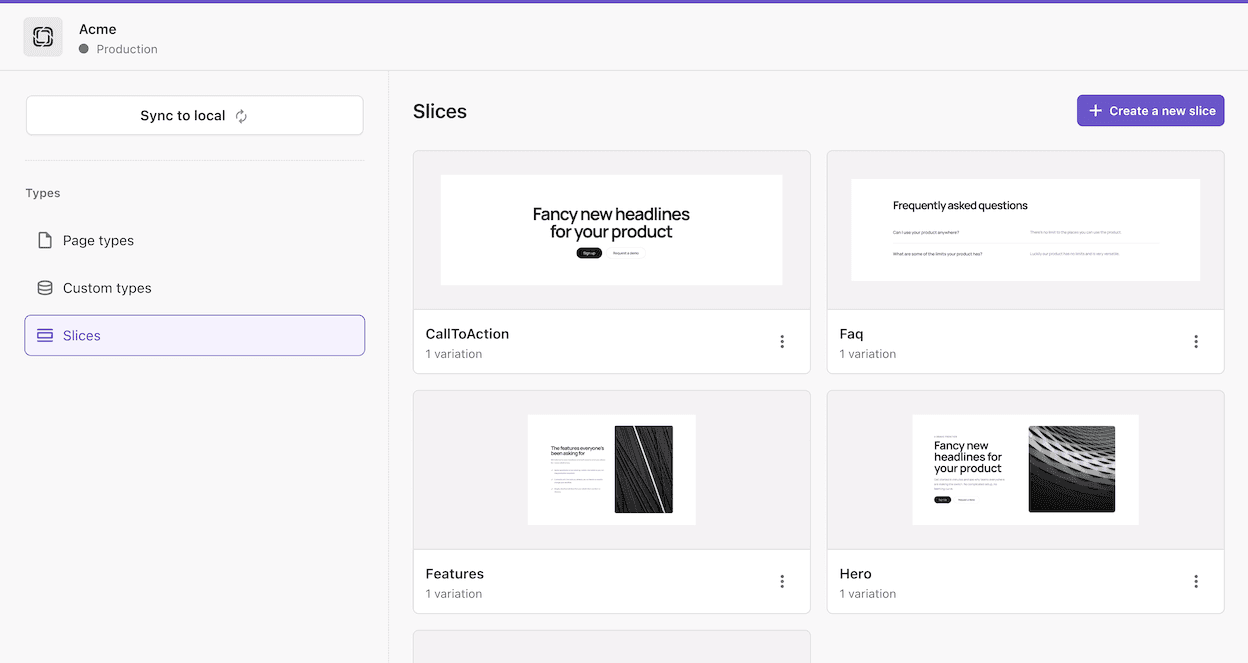Open the CallToAction slice preview thumbnail
Image resolution: width=1248 pixels, height=663 pixels.
click(612, 230)
